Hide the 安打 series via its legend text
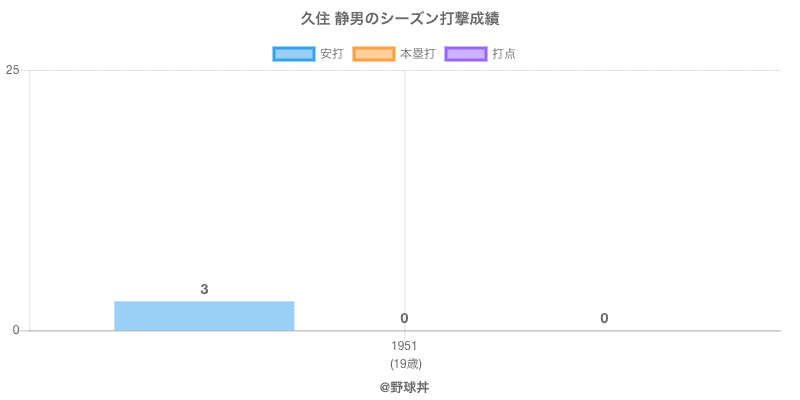This screenshot has width=800, height=400. pyautogui.click(x=331, y=54)
